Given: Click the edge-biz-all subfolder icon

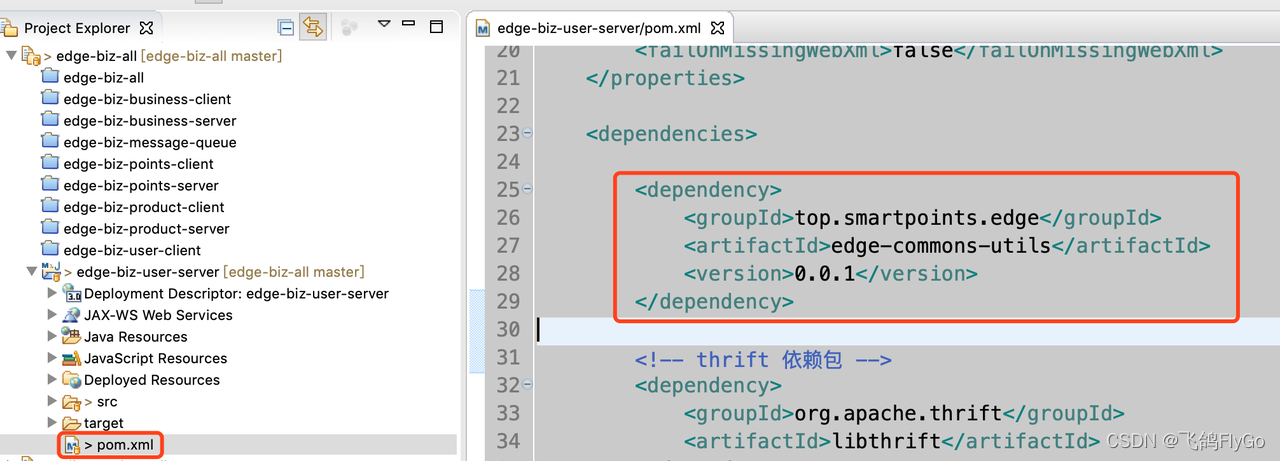Looking at the screenshot, I should tap(50, 77).
